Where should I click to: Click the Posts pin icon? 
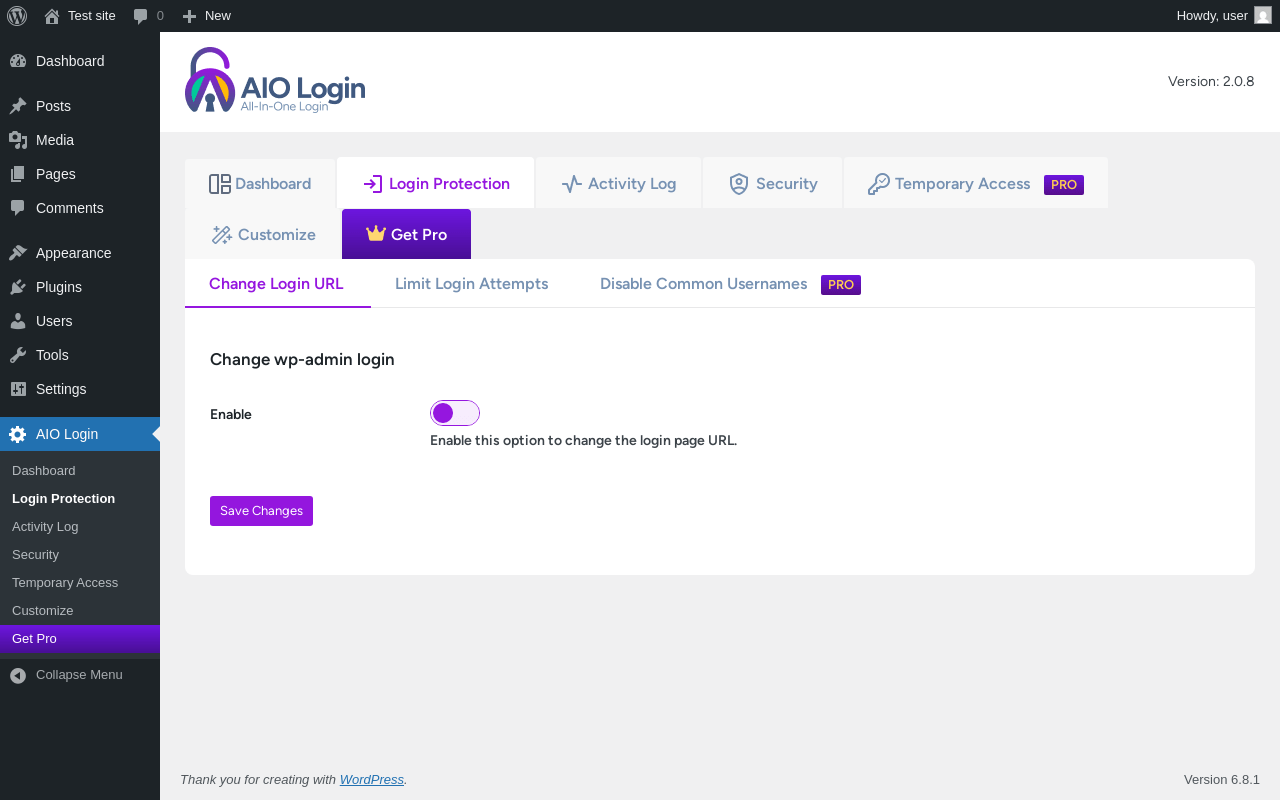(x=18, y=106)
